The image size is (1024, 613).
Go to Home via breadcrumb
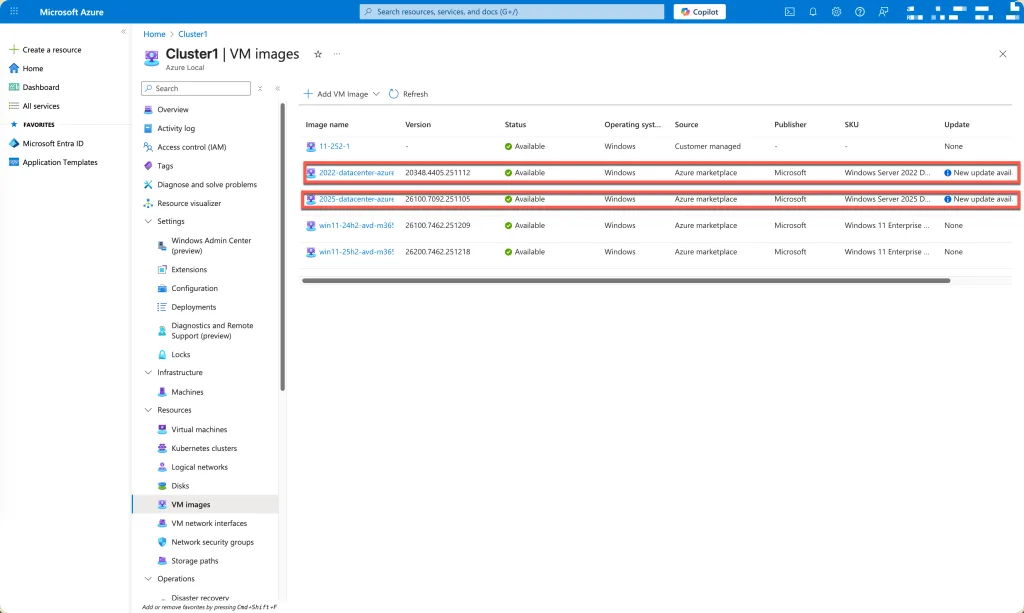tap(154, 34)
